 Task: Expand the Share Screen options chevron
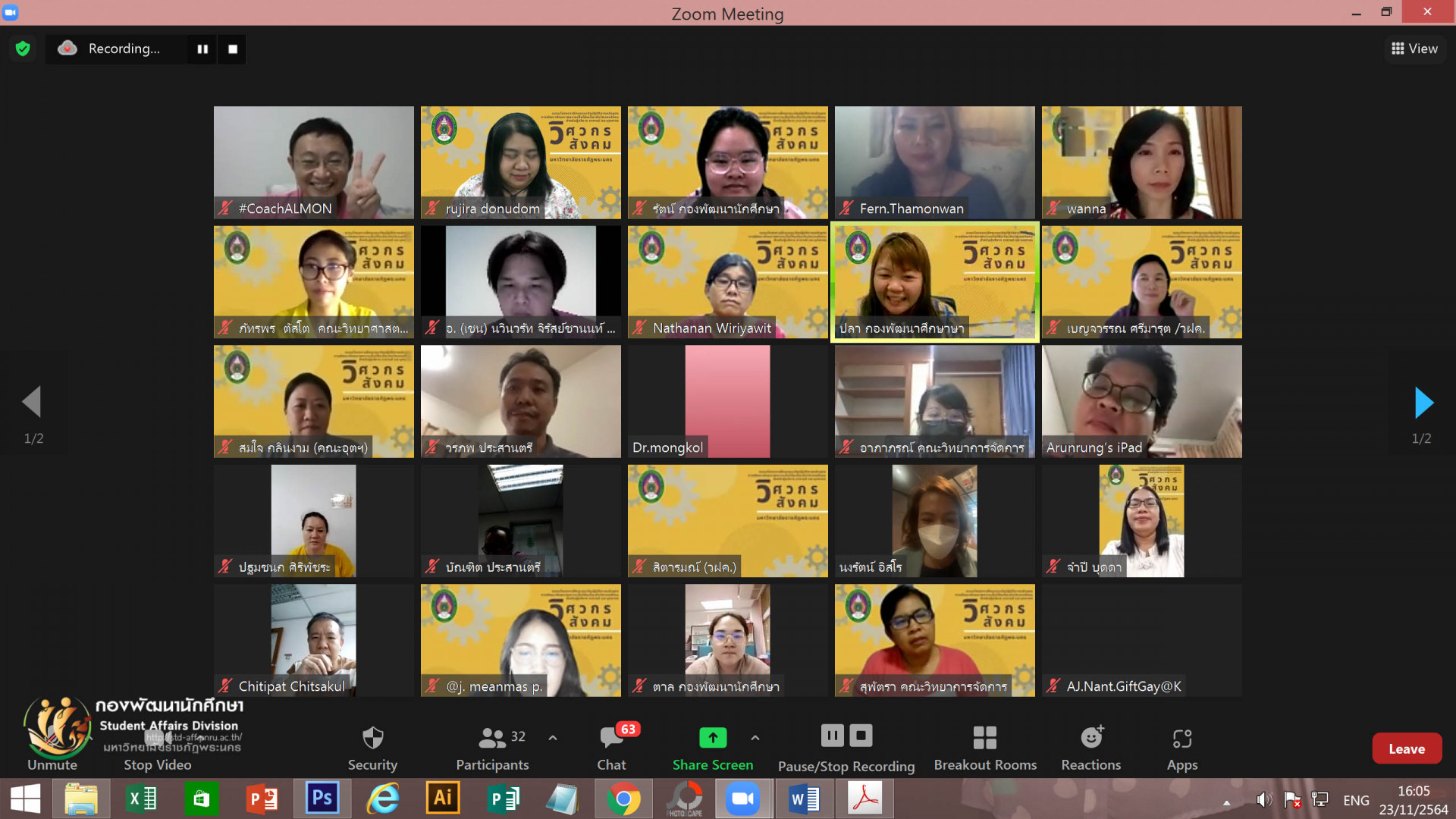pos(755,737)
